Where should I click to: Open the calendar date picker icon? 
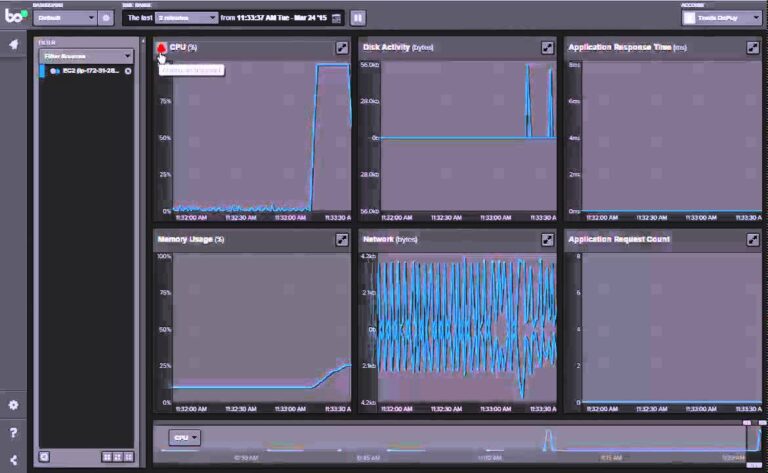[x=336, y=18]
